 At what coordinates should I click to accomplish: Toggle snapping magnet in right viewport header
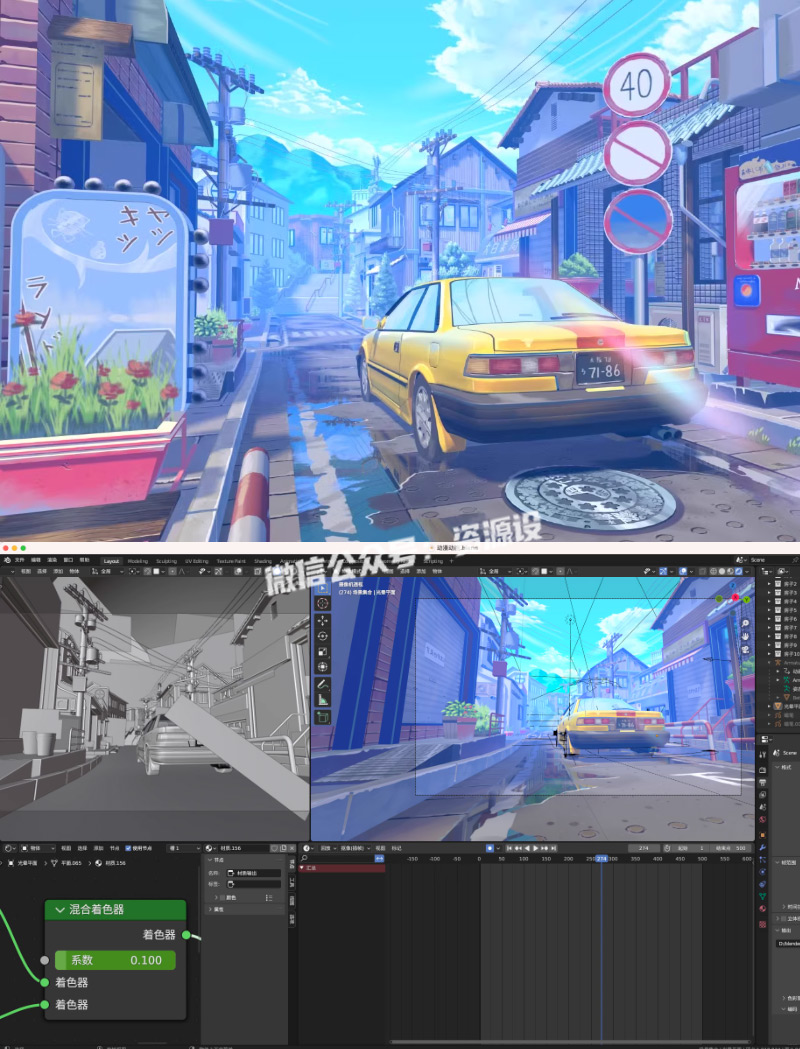(x=534, y=571)
